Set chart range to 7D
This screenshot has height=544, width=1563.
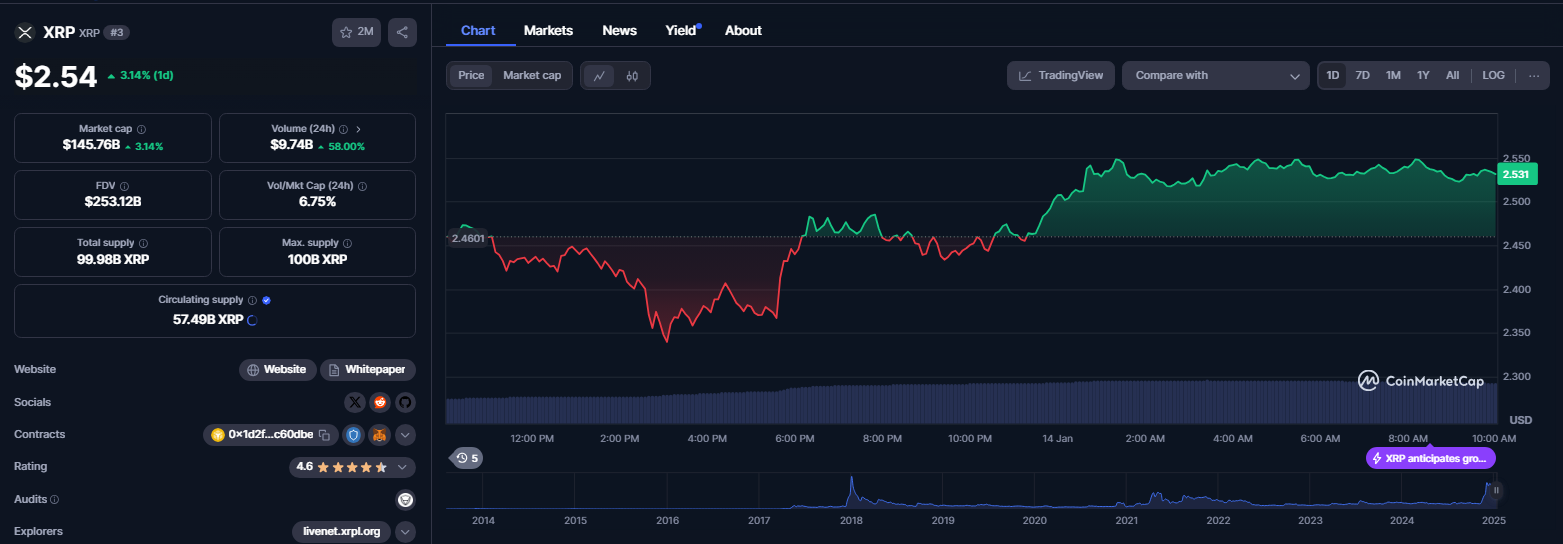[x=1362, y=75]
